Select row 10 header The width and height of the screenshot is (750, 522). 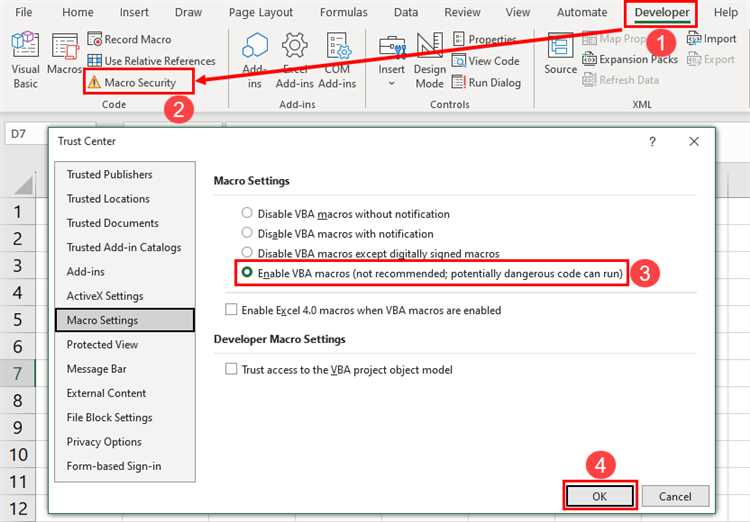18,455
